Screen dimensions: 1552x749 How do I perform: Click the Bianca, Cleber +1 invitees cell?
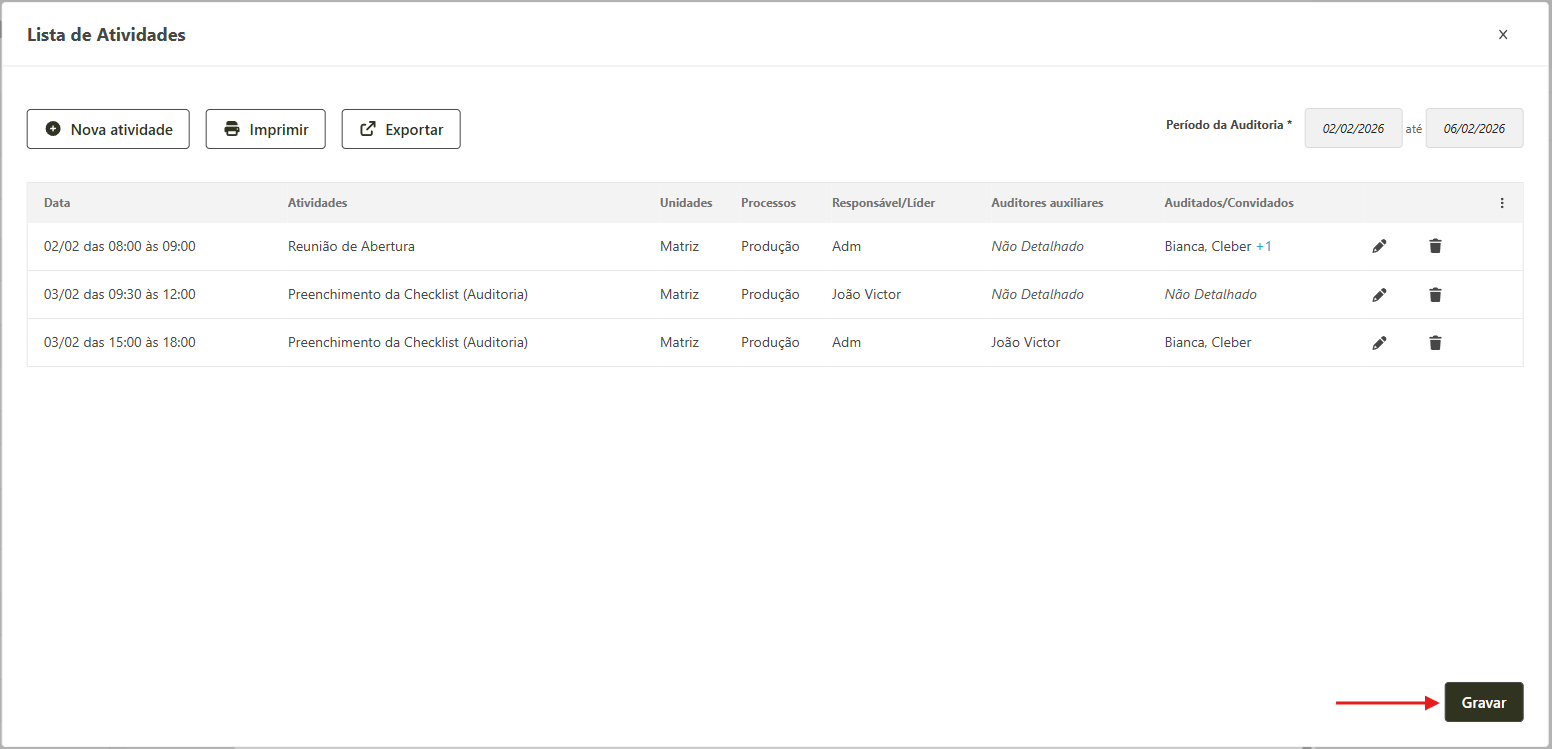[x=1218, y=246]
